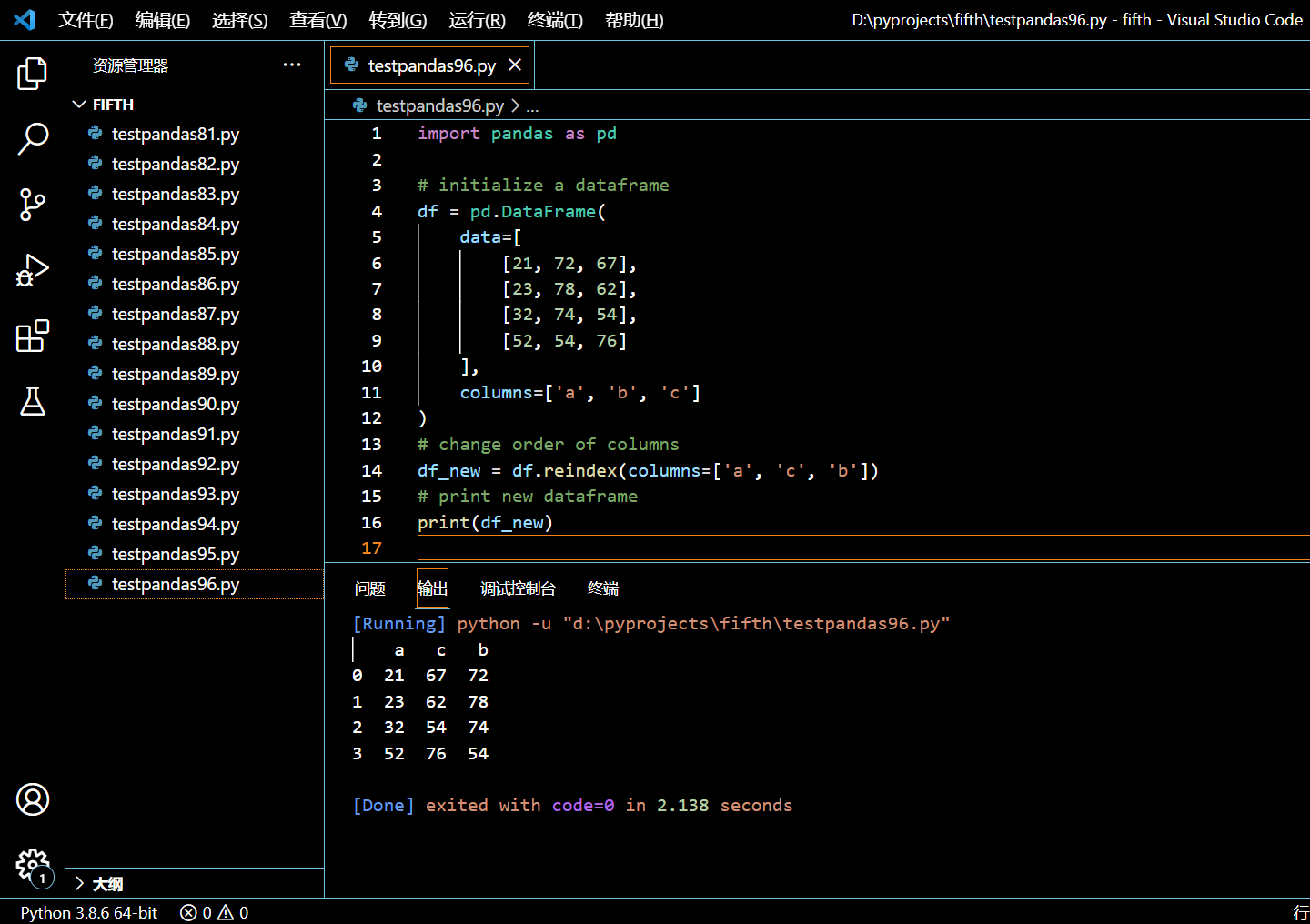Viewport: 1310px width, 924px height.
Task: Click the [Done] exited with code=0 line
Action: click(572, 806)
